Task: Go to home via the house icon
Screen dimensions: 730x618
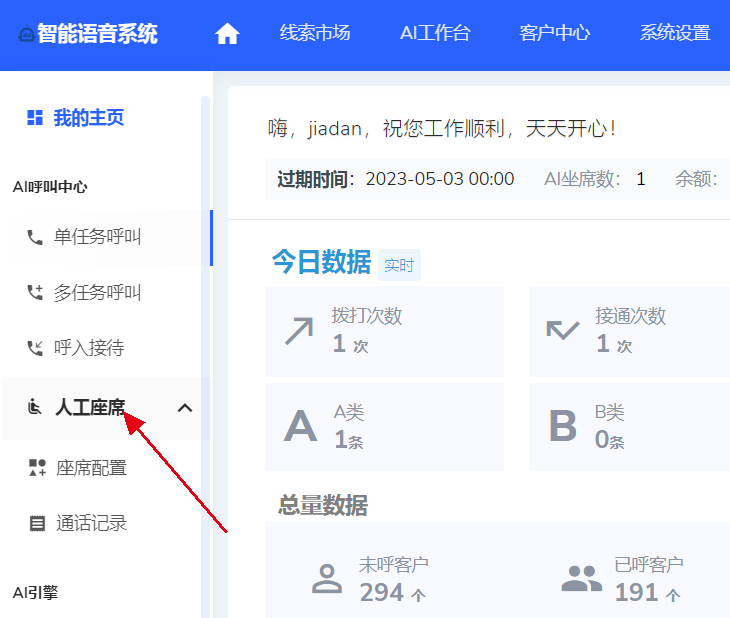Action: (227, 34)
